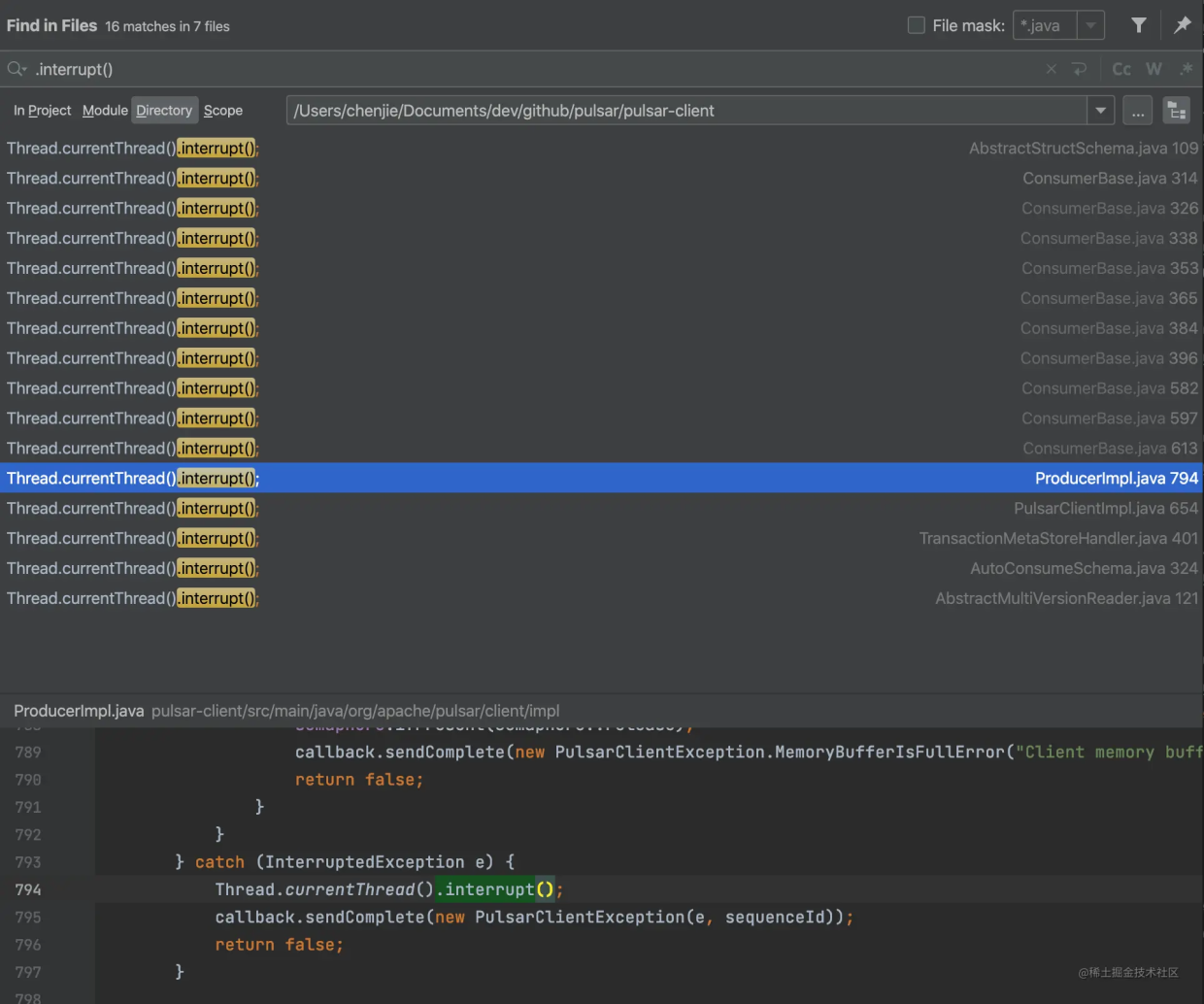Enable regex search option
This screenshot has width=1204, height=1004.
coord(1186,69)
